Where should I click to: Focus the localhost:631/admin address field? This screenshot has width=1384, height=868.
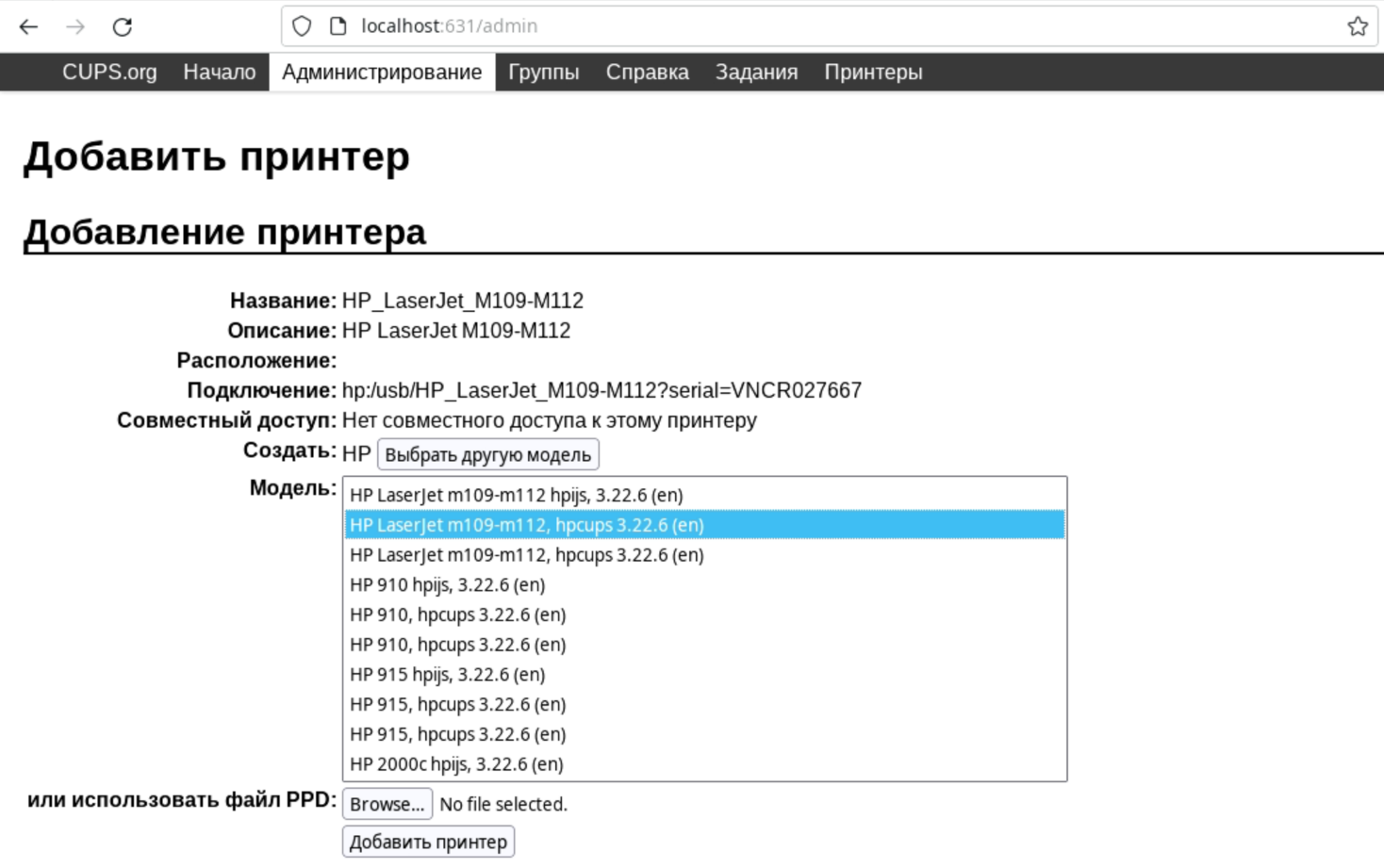[754, 26]
